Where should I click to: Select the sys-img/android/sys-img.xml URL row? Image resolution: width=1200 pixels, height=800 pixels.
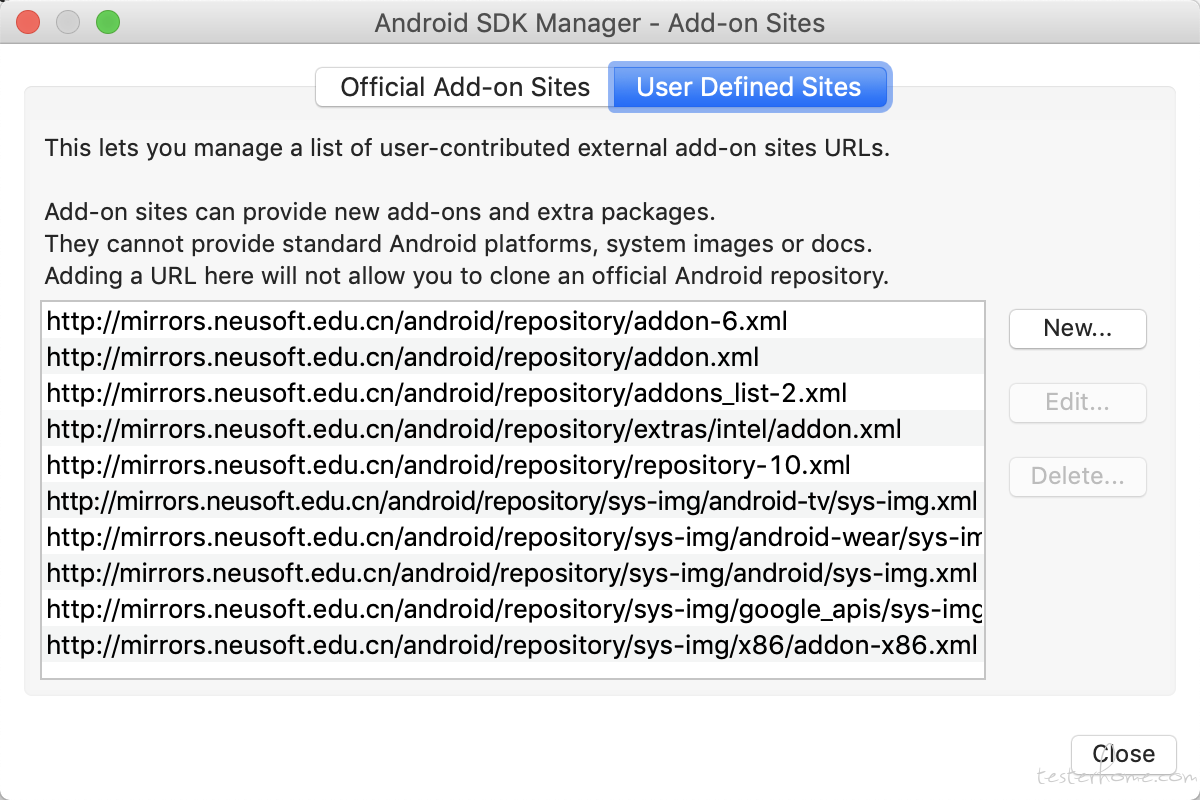coord(513,573)
